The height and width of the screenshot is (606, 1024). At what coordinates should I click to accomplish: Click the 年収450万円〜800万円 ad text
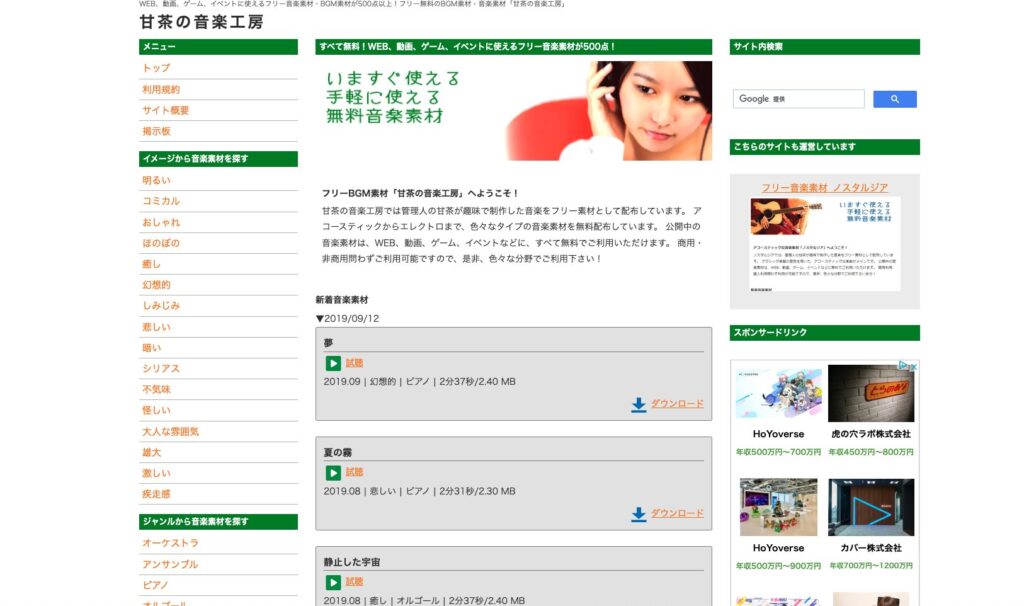tap(871, 452)
